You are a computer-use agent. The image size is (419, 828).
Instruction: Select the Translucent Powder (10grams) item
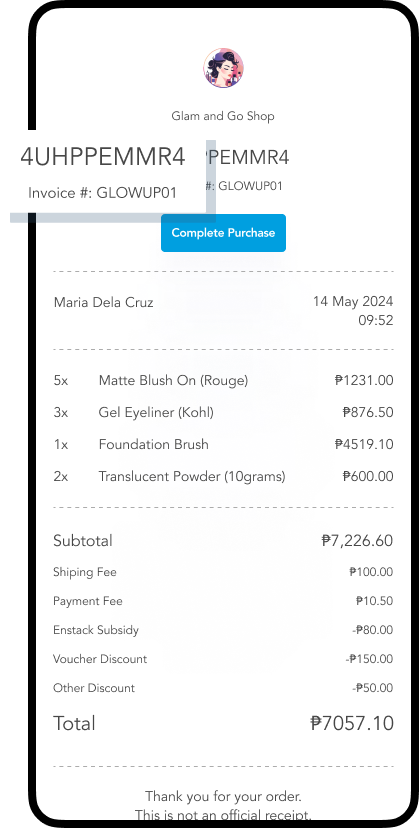tap(192, 477)
